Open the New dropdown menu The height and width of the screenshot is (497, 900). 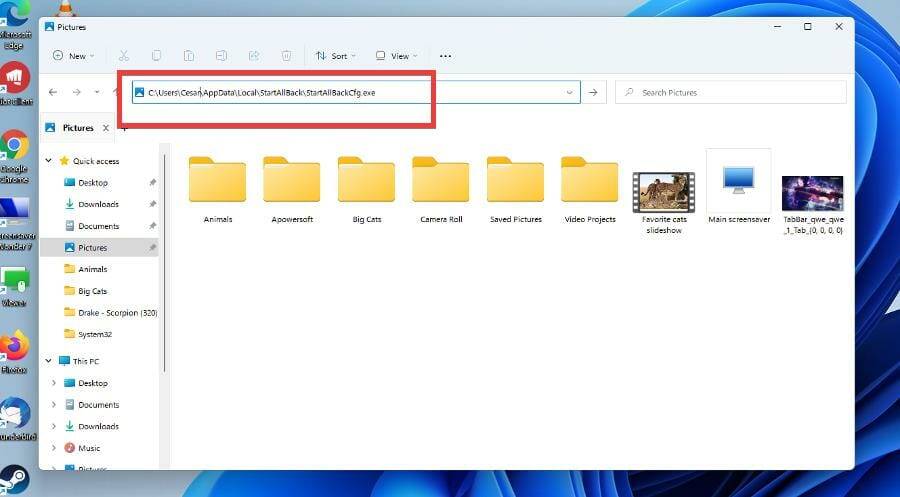(x=73, y=56)
